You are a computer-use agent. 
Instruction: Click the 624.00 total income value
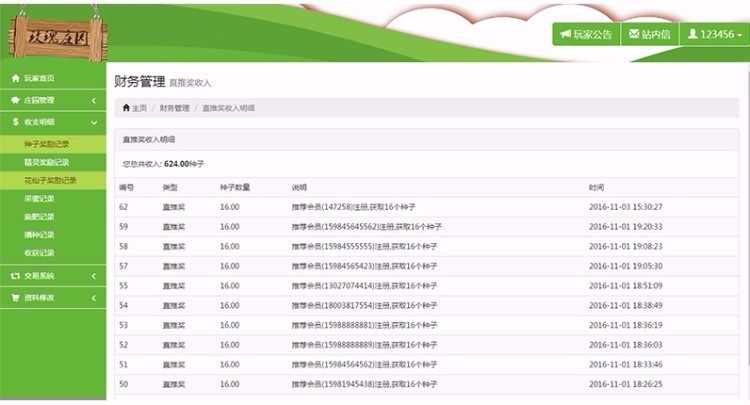[x=176, y=164]
